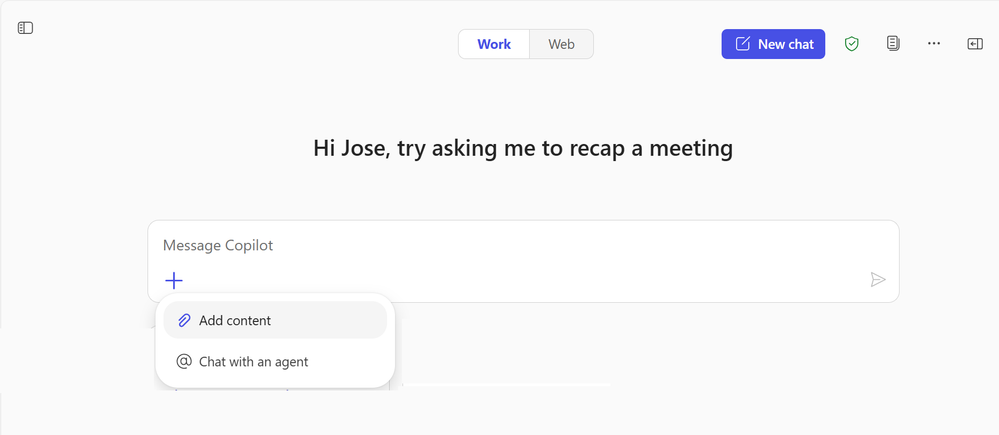Image resolution: width=999 pixels, height=435 pixels.
Task: Start a New chat
Action: (x=773, y=44)
